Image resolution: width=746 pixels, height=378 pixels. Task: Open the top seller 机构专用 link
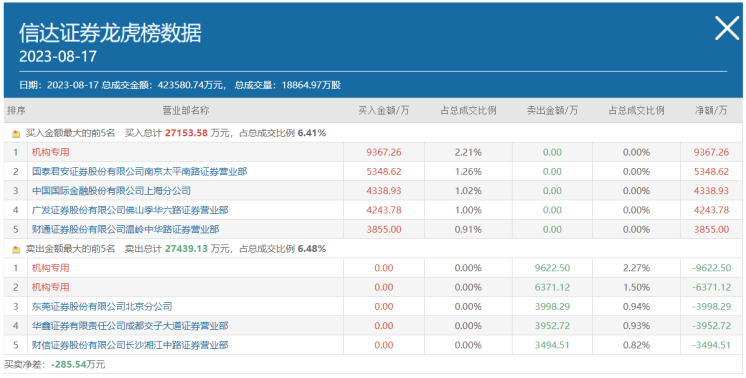50,268
